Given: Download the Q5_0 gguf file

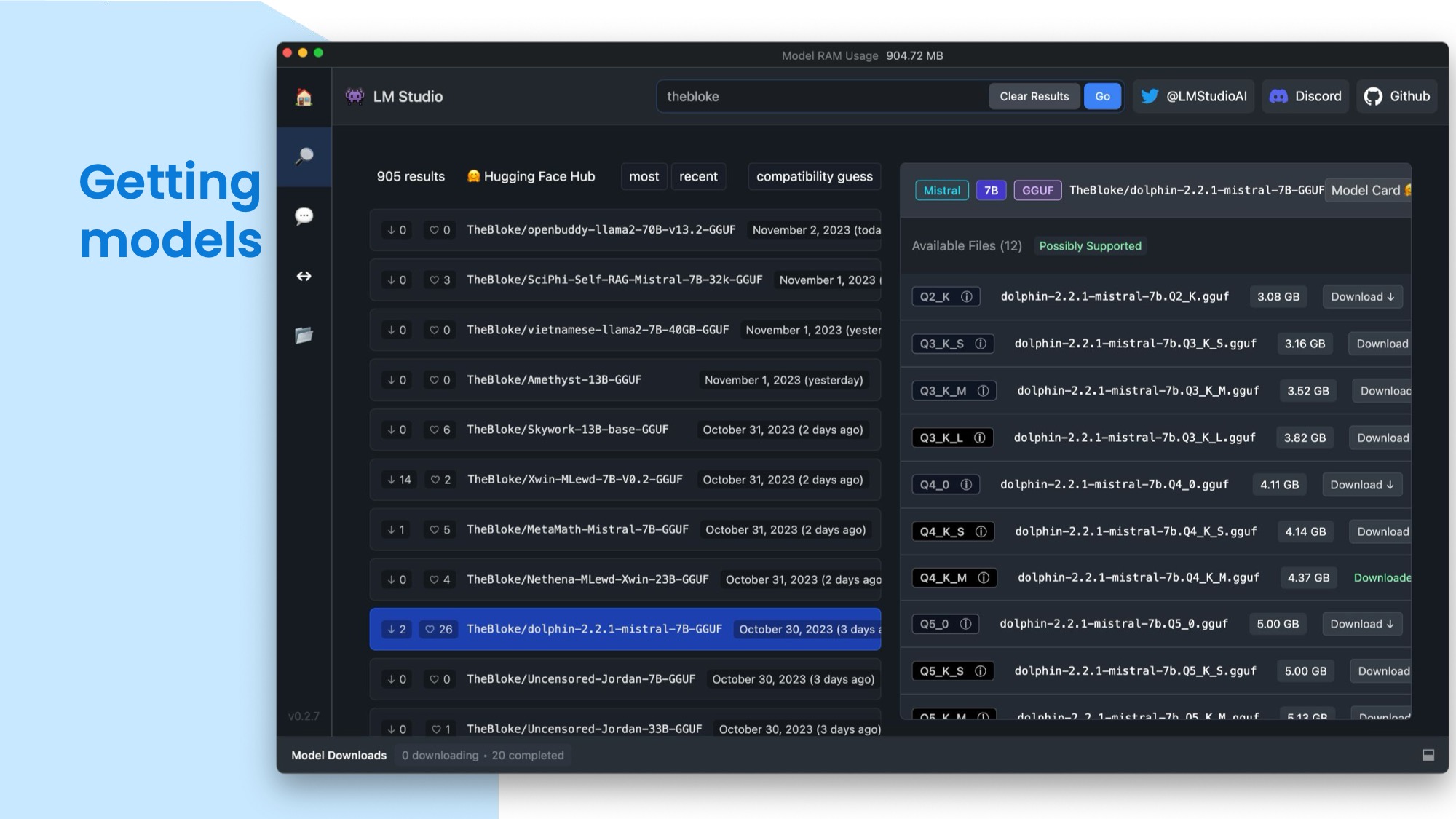Looking at the screenshot, I should click(x=1361, y=624).
